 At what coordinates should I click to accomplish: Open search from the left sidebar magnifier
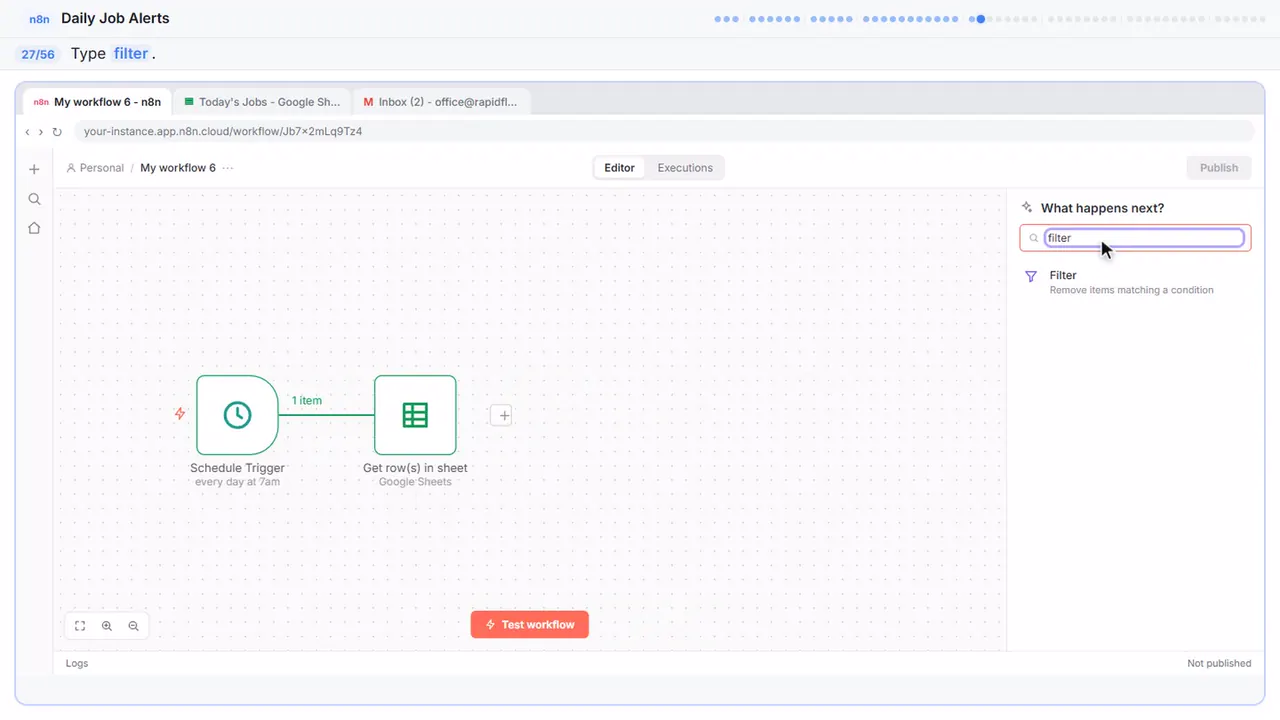34,199
